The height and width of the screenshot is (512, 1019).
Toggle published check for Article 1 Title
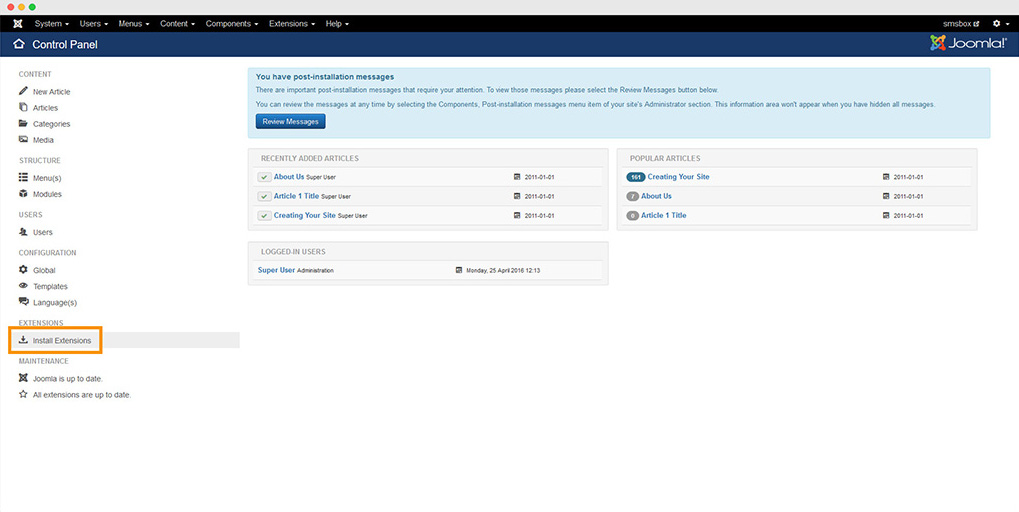[264, 196]
